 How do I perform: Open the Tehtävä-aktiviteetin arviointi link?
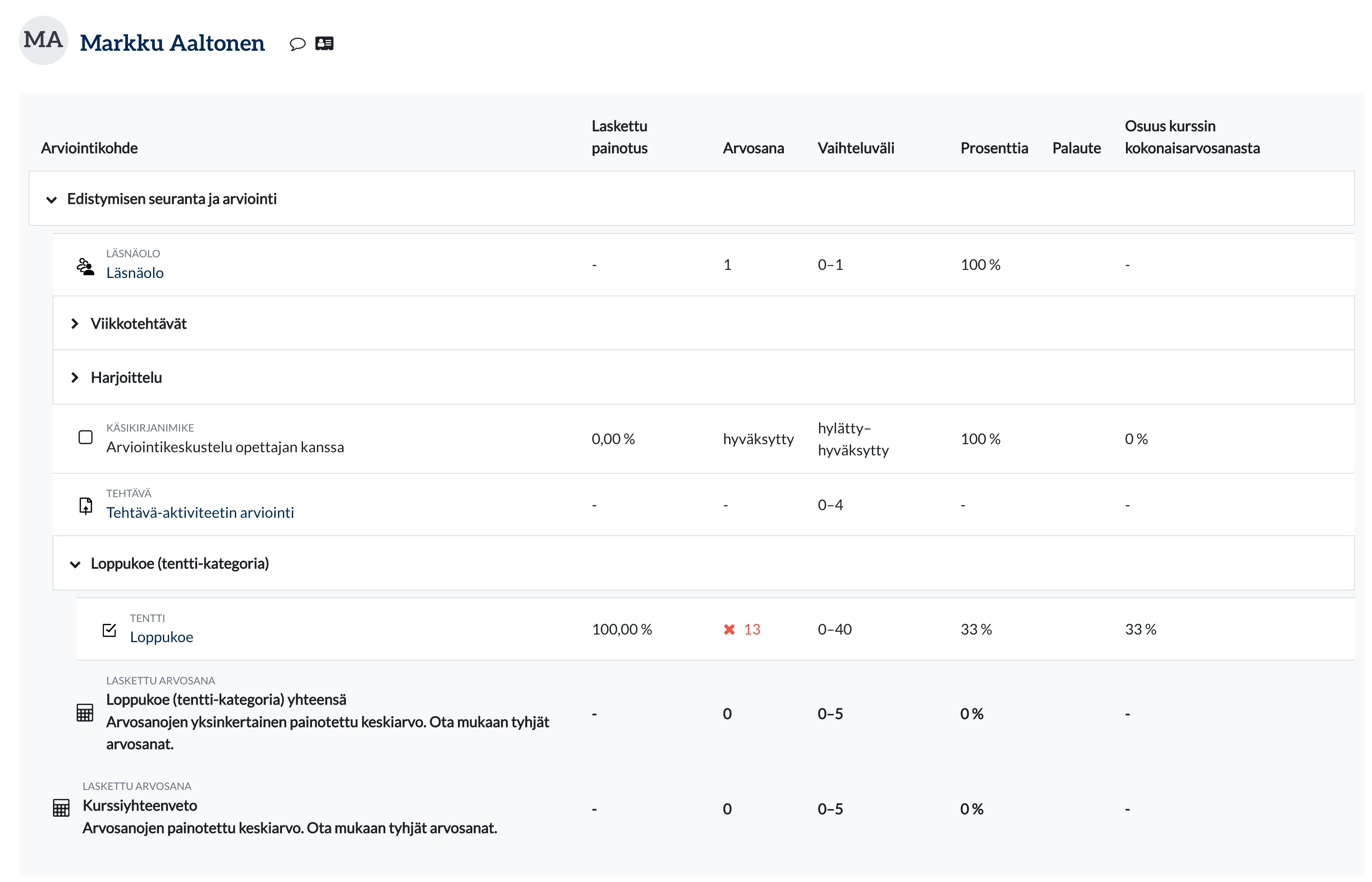coord(200,512)
